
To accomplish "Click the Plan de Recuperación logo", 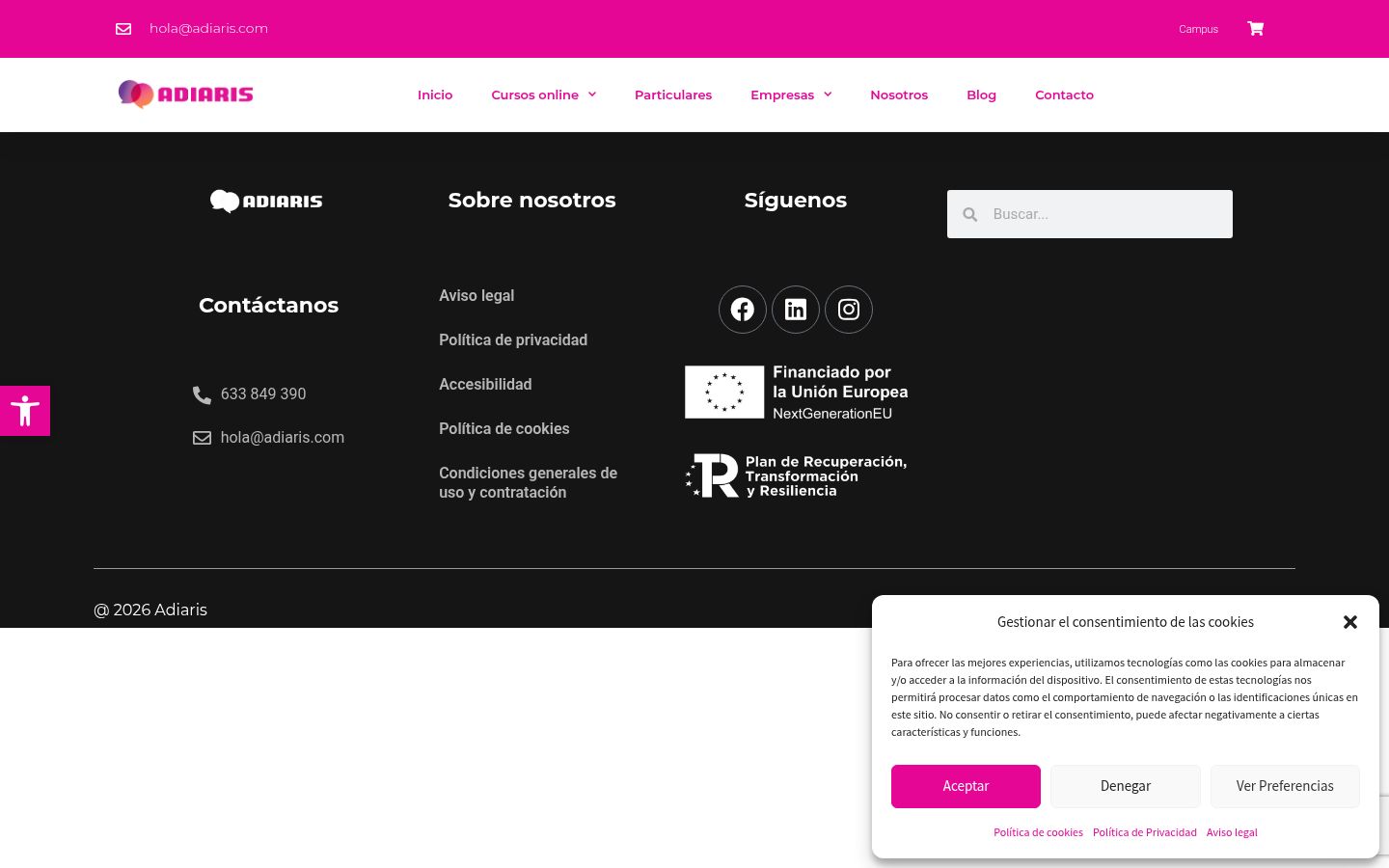I will coord(797,476).
